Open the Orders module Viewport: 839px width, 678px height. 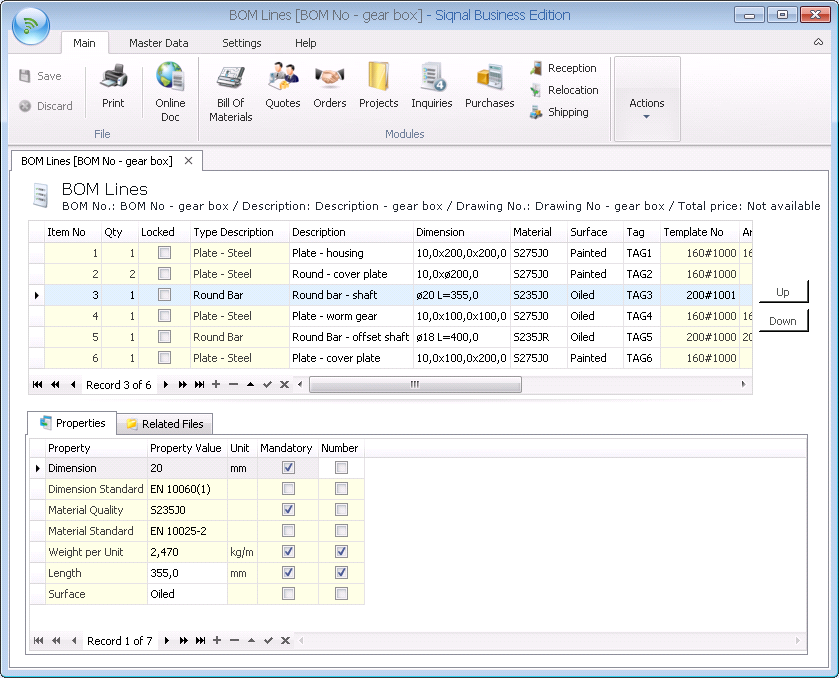(x=329, y=87)
